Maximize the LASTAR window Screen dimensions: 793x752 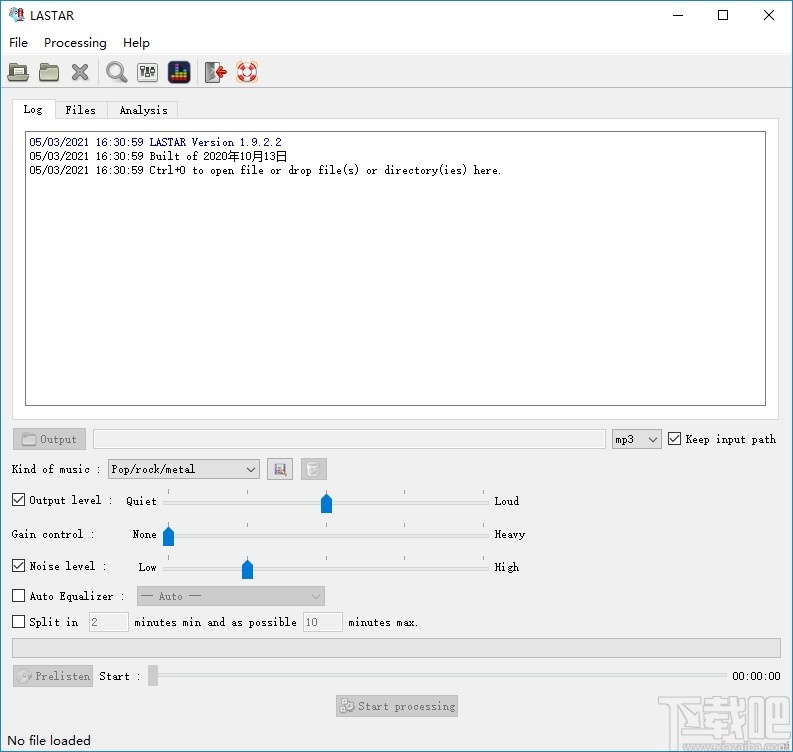pos(723,15)
